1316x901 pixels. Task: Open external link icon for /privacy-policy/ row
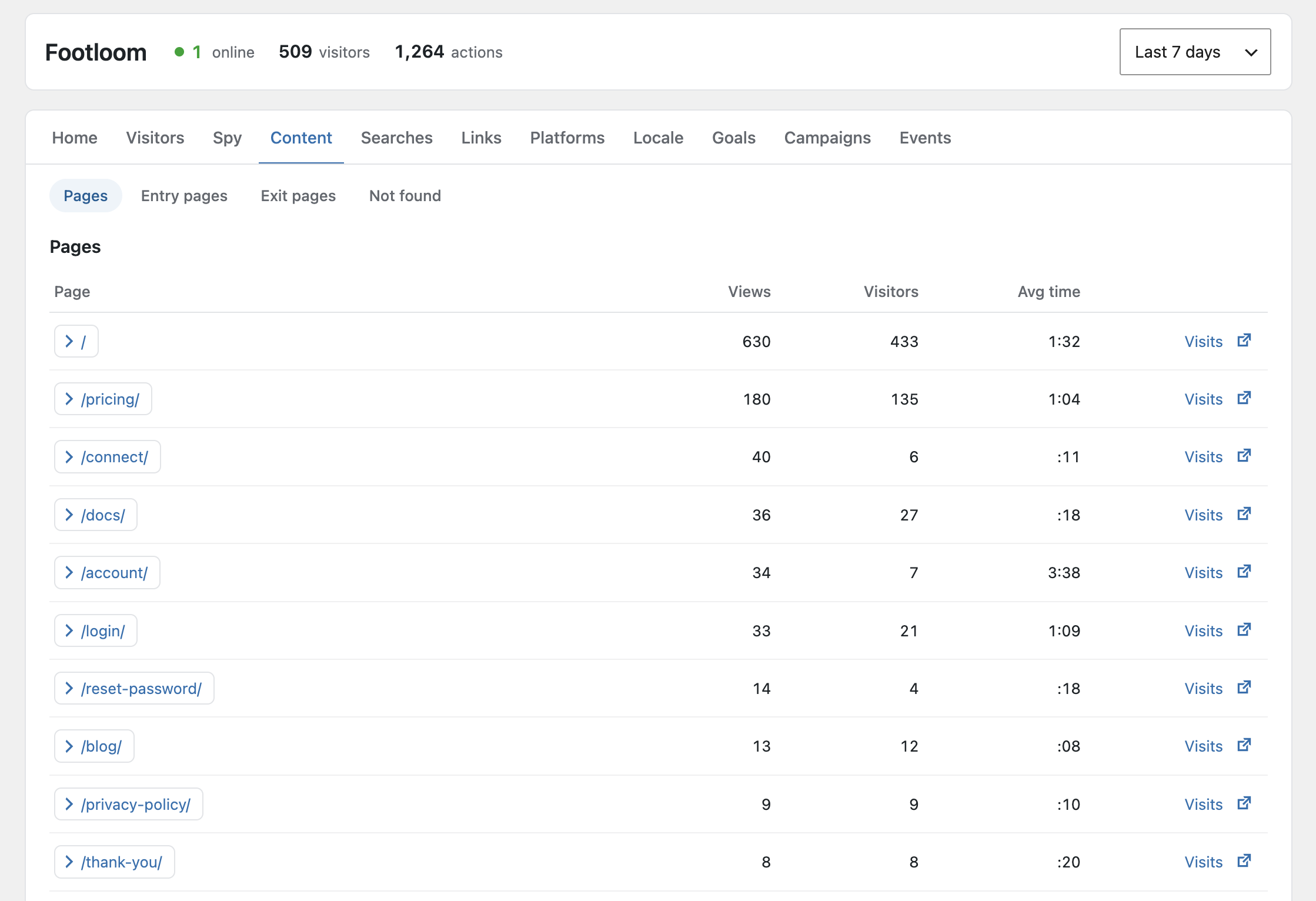[1244, 803]
